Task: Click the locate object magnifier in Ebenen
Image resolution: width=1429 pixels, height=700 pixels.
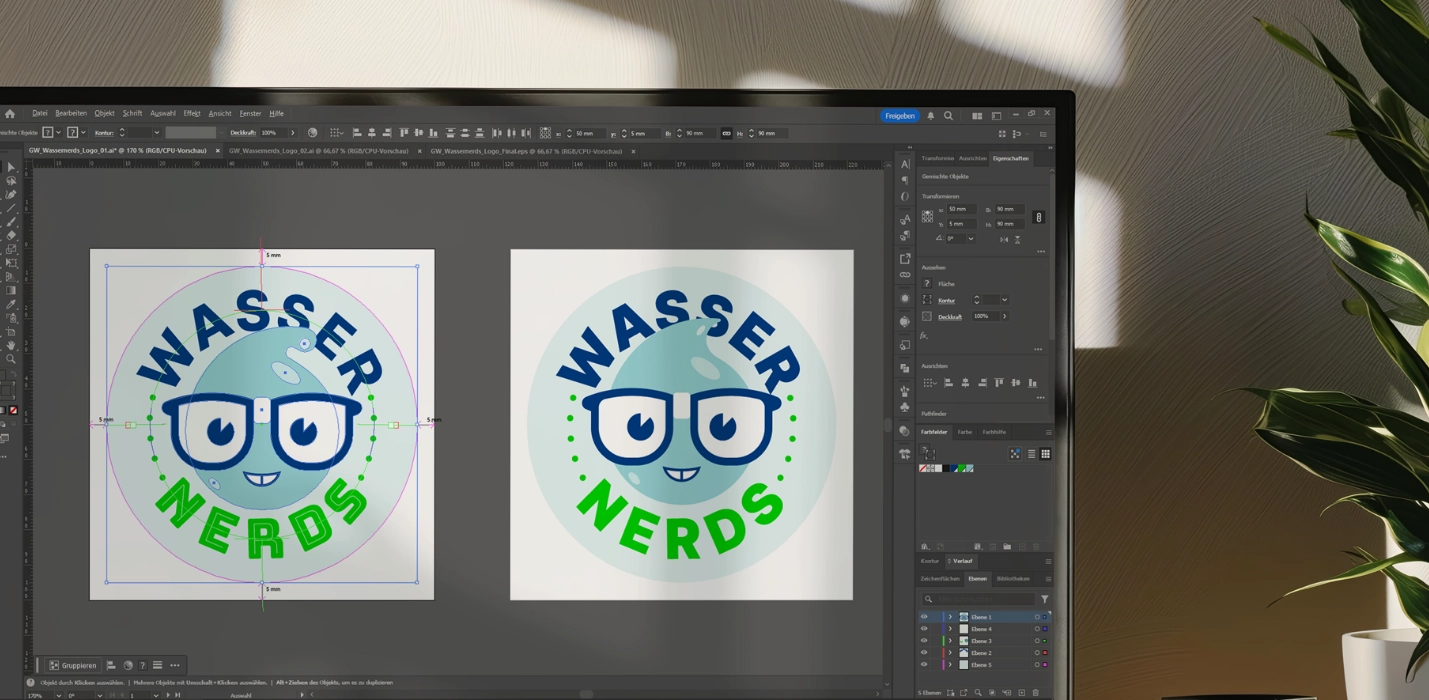Action: 978,693
